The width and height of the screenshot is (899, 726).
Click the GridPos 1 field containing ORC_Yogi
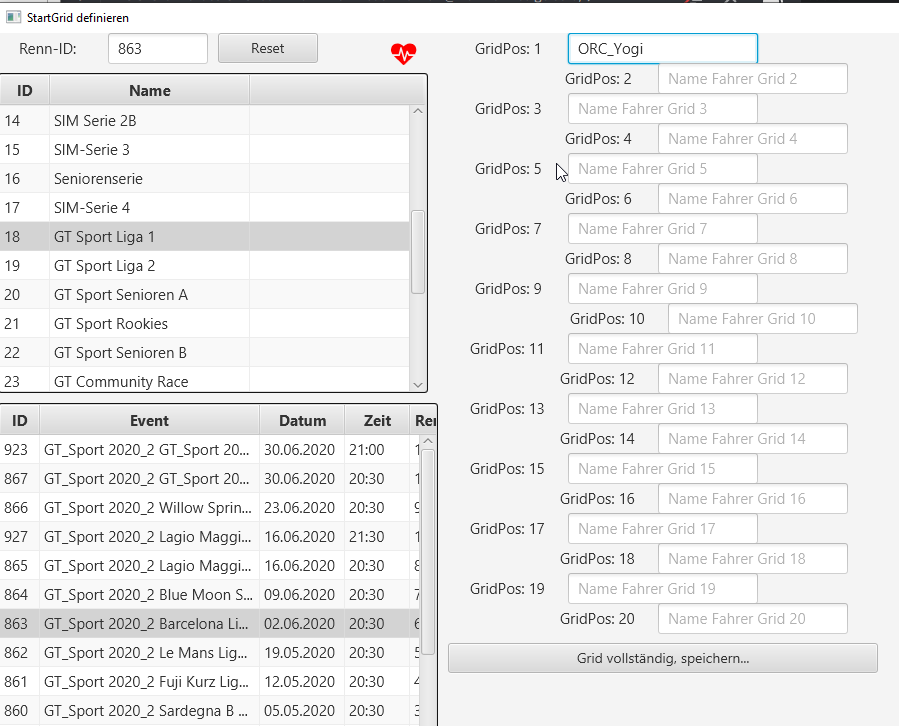point(662,49)
